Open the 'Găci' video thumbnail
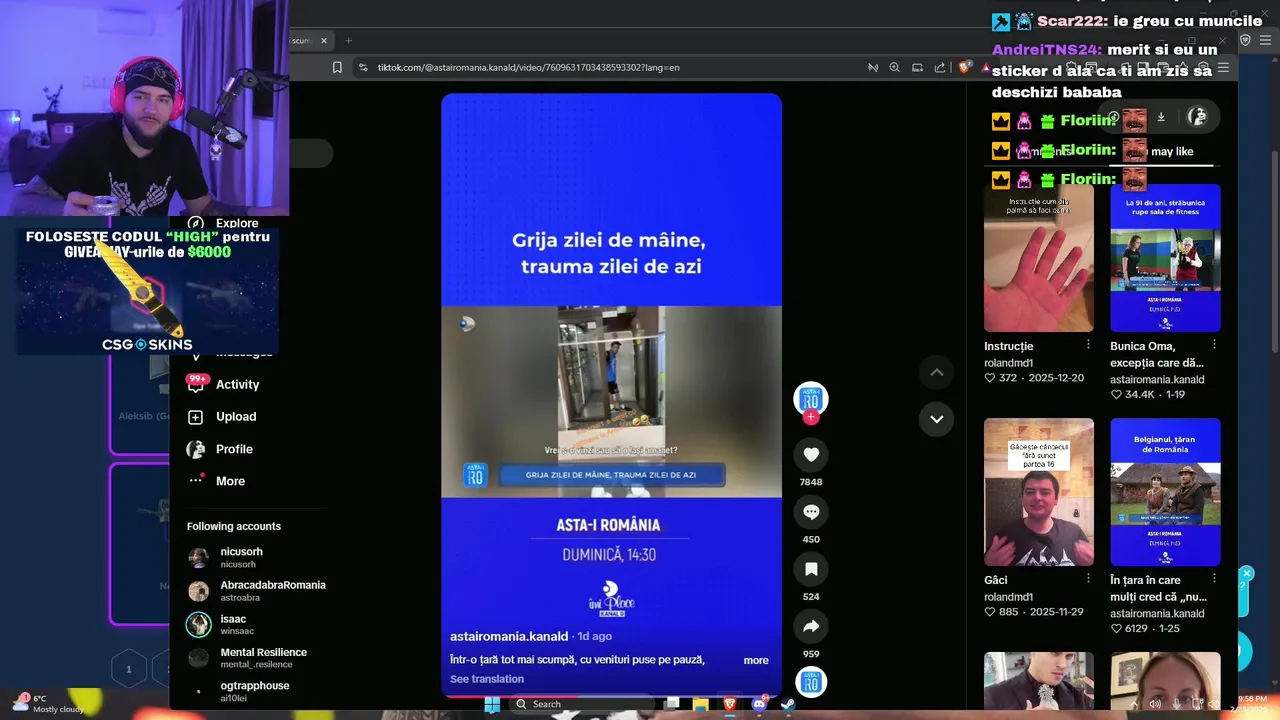Viewport: 1280px width, 720px height. point(1039,492)
